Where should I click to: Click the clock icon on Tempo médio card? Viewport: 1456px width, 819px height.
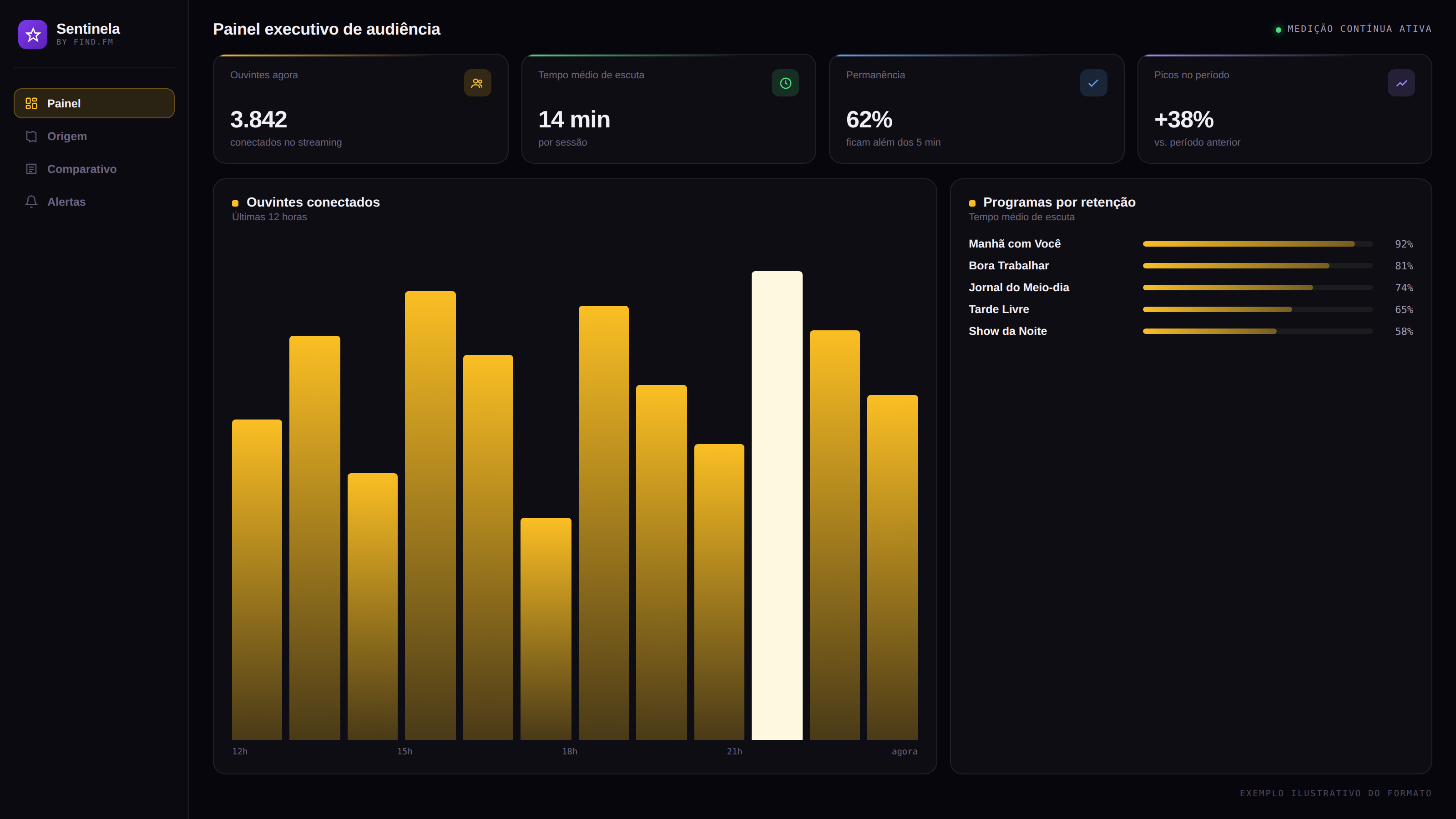pos(785,83)
